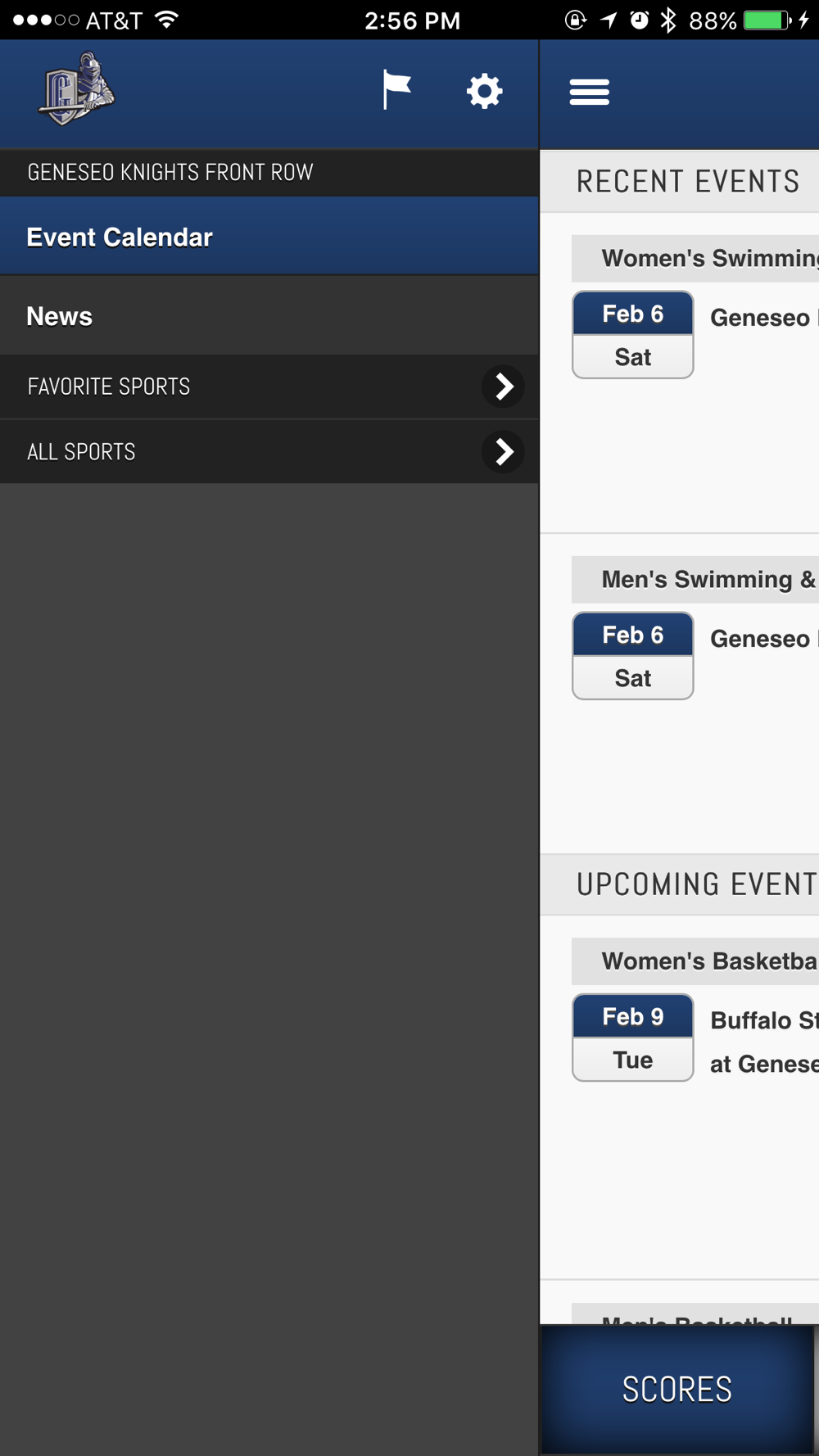Tap the Geneseo Knights logo
The height and width of the screenshot is (1456, 819).
[76, 89]
